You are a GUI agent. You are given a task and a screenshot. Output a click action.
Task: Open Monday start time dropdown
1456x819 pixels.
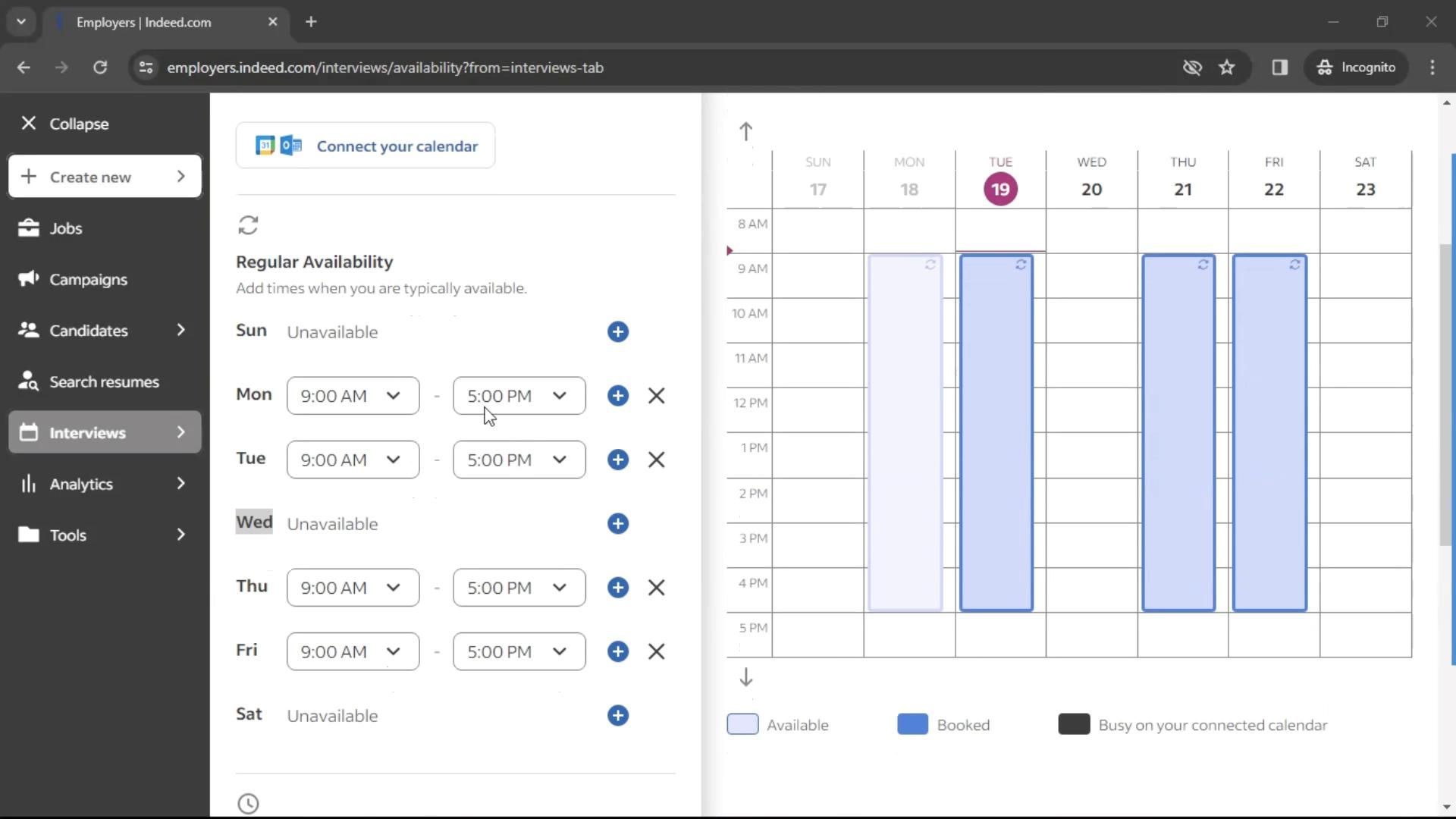pyautogui.click(x=353, y=396)
